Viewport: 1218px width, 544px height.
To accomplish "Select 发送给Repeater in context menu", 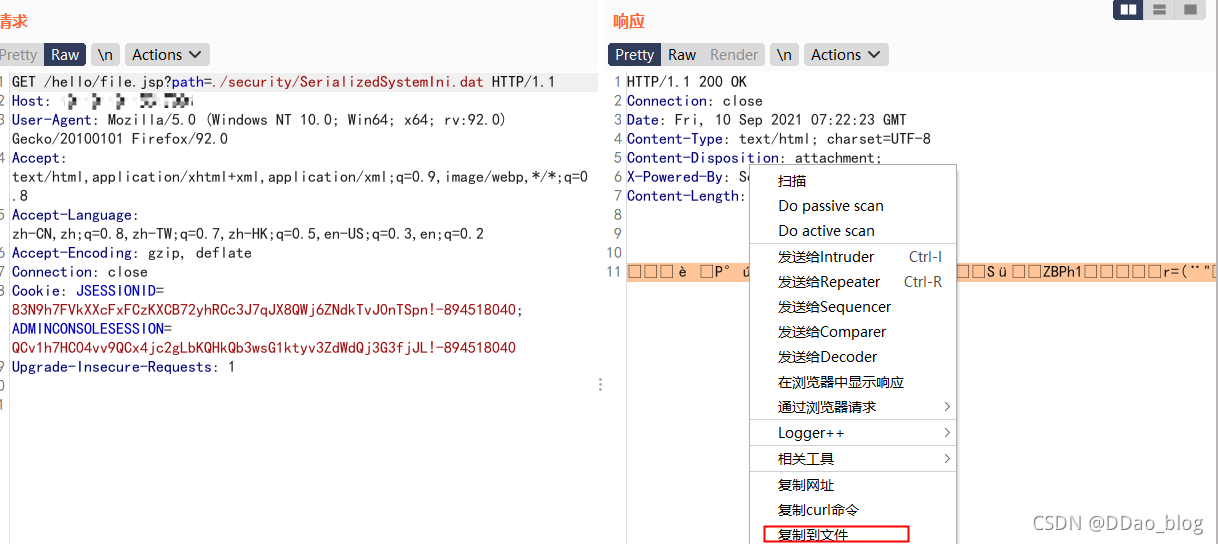I will click(853, 282).
